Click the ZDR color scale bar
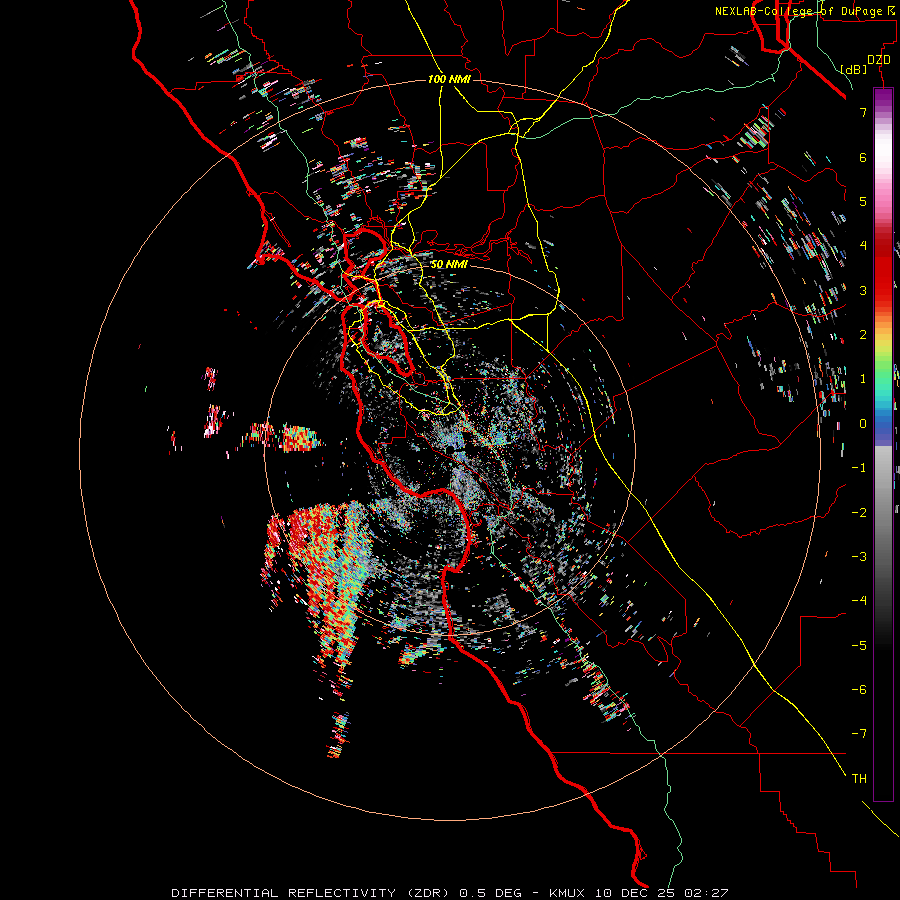The image size is (900, 900). (x=883, y=444)
